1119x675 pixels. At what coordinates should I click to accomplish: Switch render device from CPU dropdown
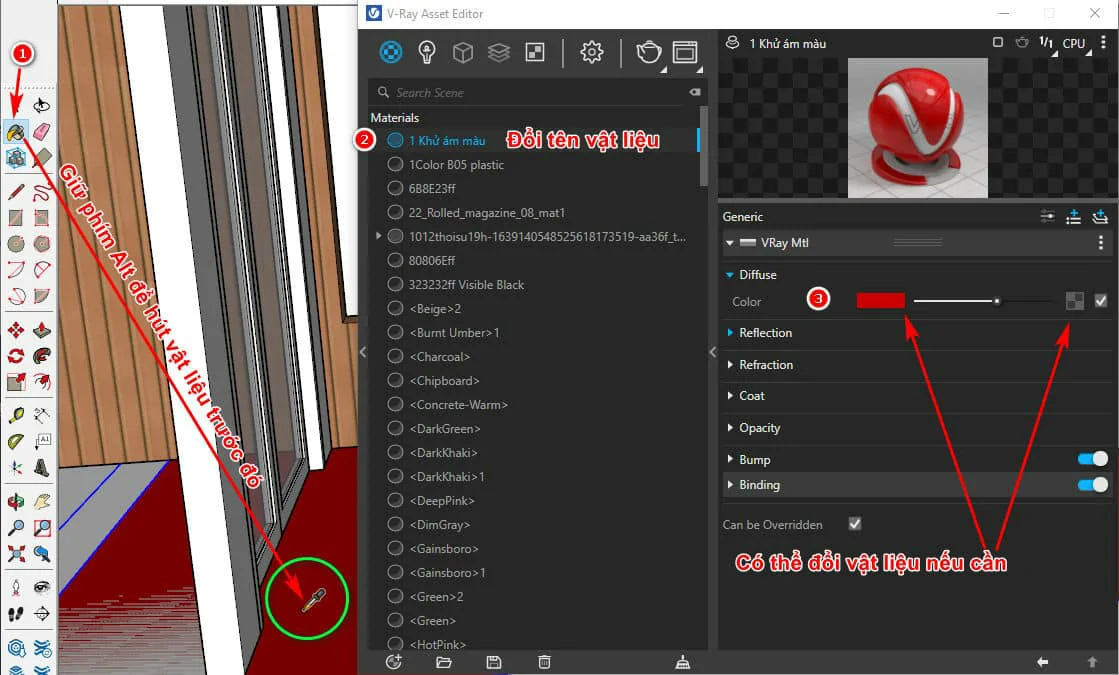coord(1073,43)
